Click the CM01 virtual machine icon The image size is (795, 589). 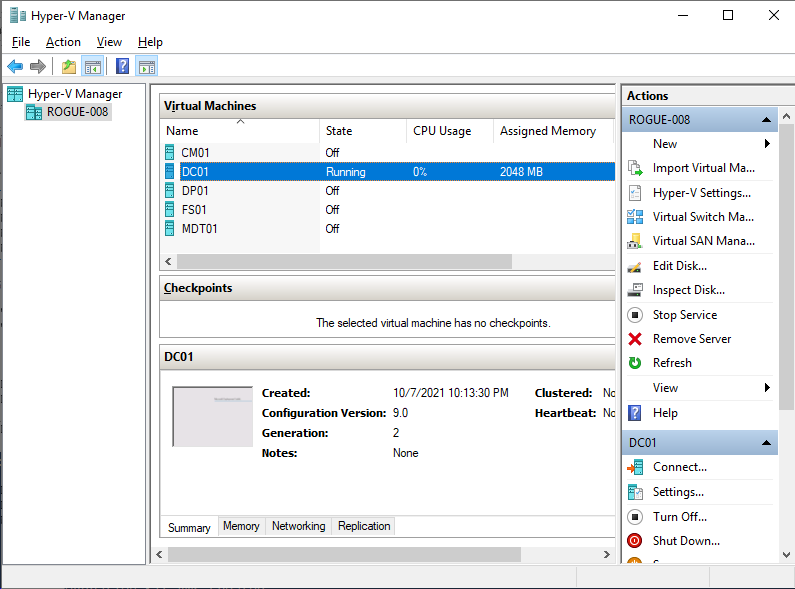coord(170,152)
